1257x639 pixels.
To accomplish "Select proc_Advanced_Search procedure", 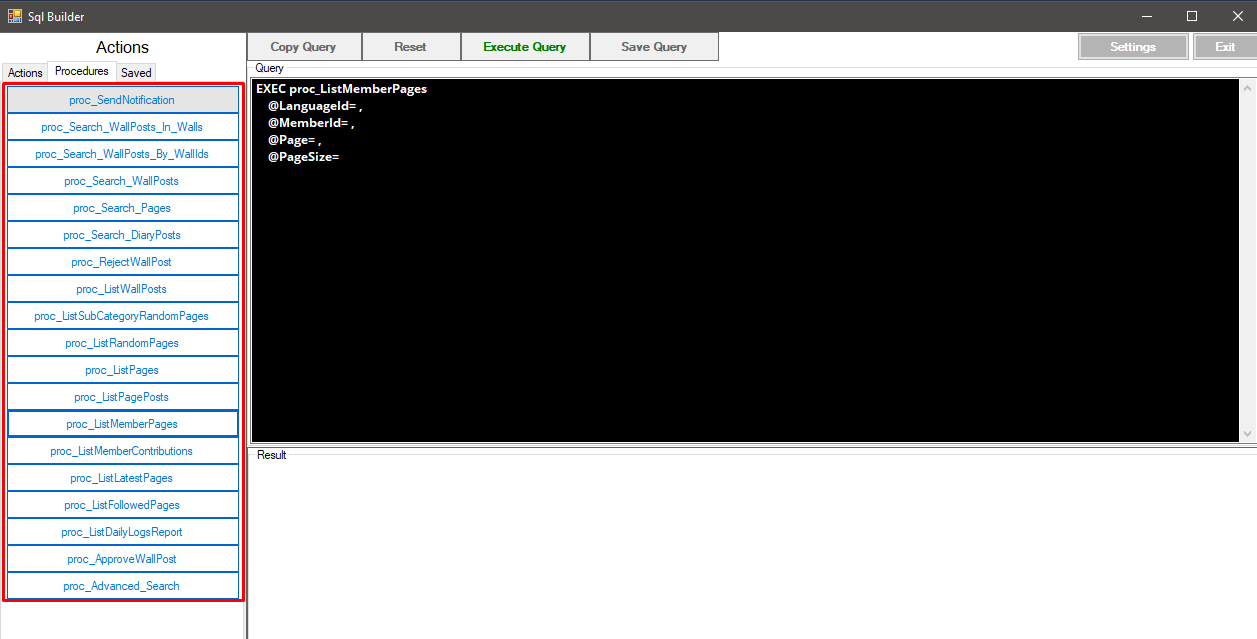I will pyautogui.click(x=122, y=585).
